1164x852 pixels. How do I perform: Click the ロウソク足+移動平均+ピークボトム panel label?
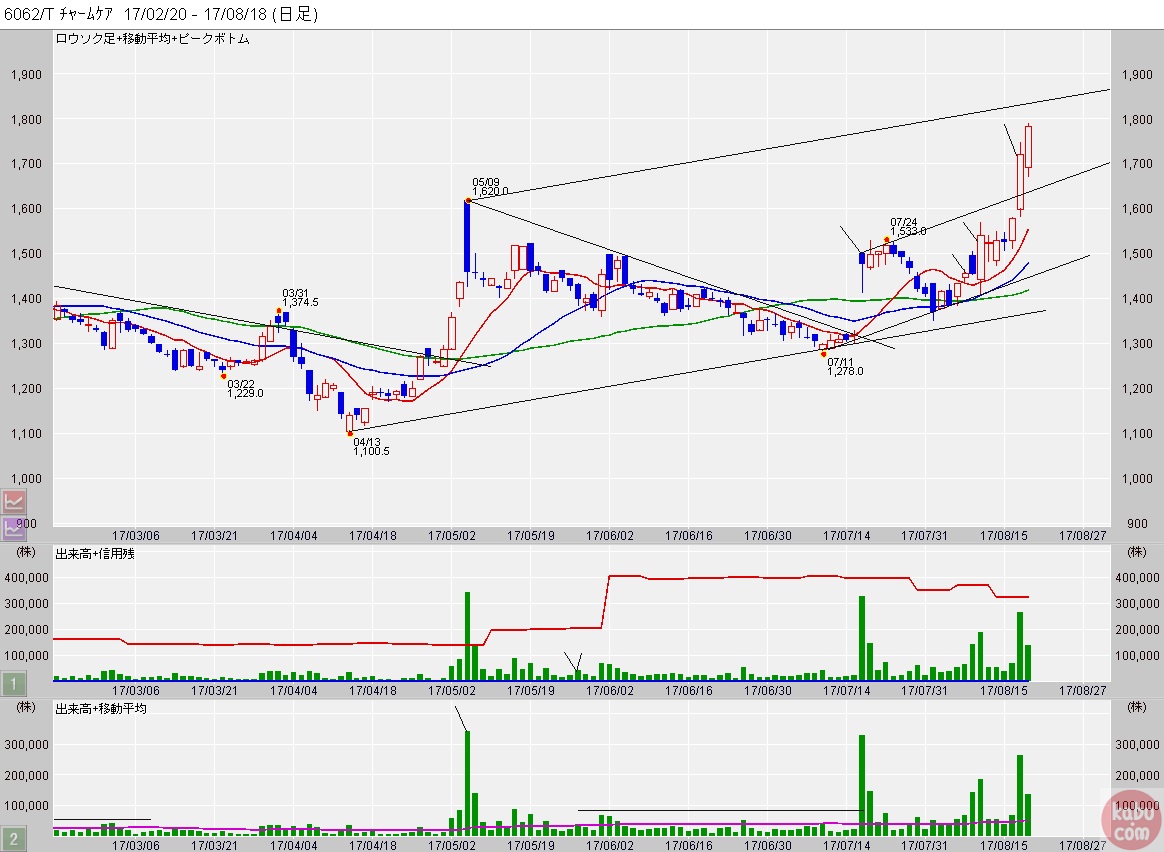coord(152,39)
